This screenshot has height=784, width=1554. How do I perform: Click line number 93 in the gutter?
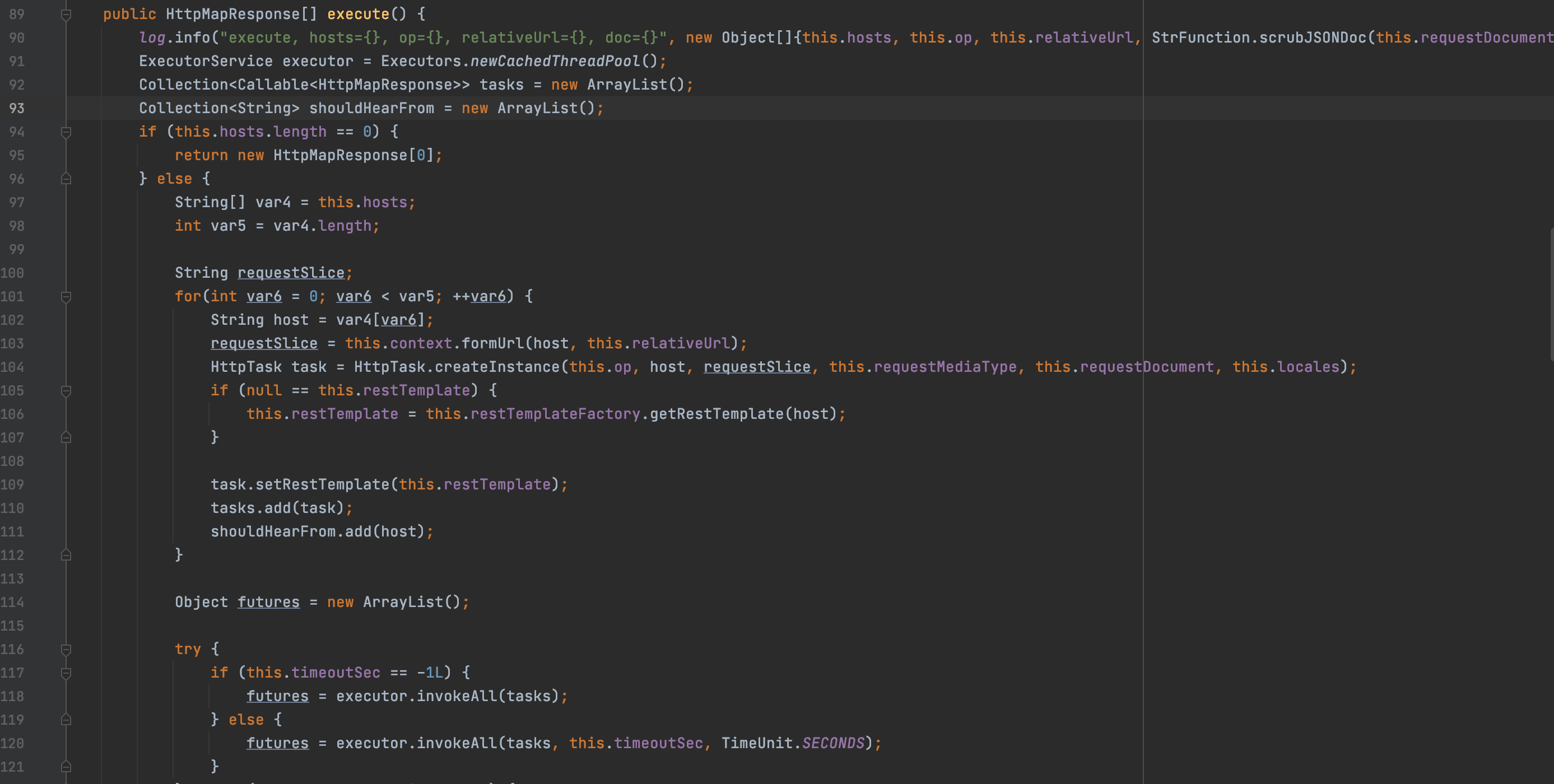pyautogui.click(x=17, y=109)
